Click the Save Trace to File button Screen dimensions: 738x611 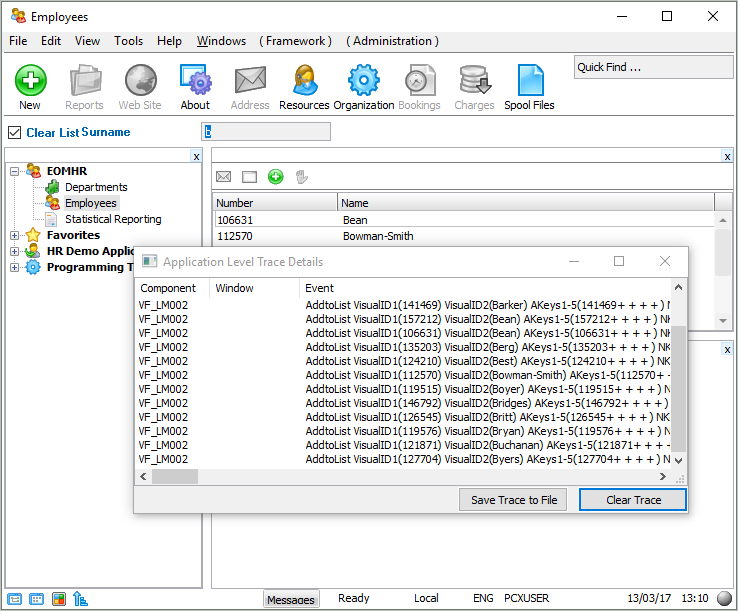[514, 500]
